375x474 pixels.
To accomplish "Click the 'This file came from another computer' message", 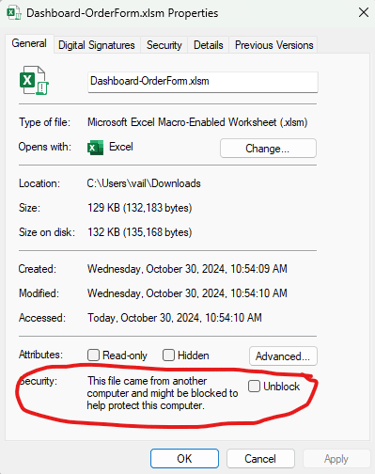I will (x=162, y=393).
